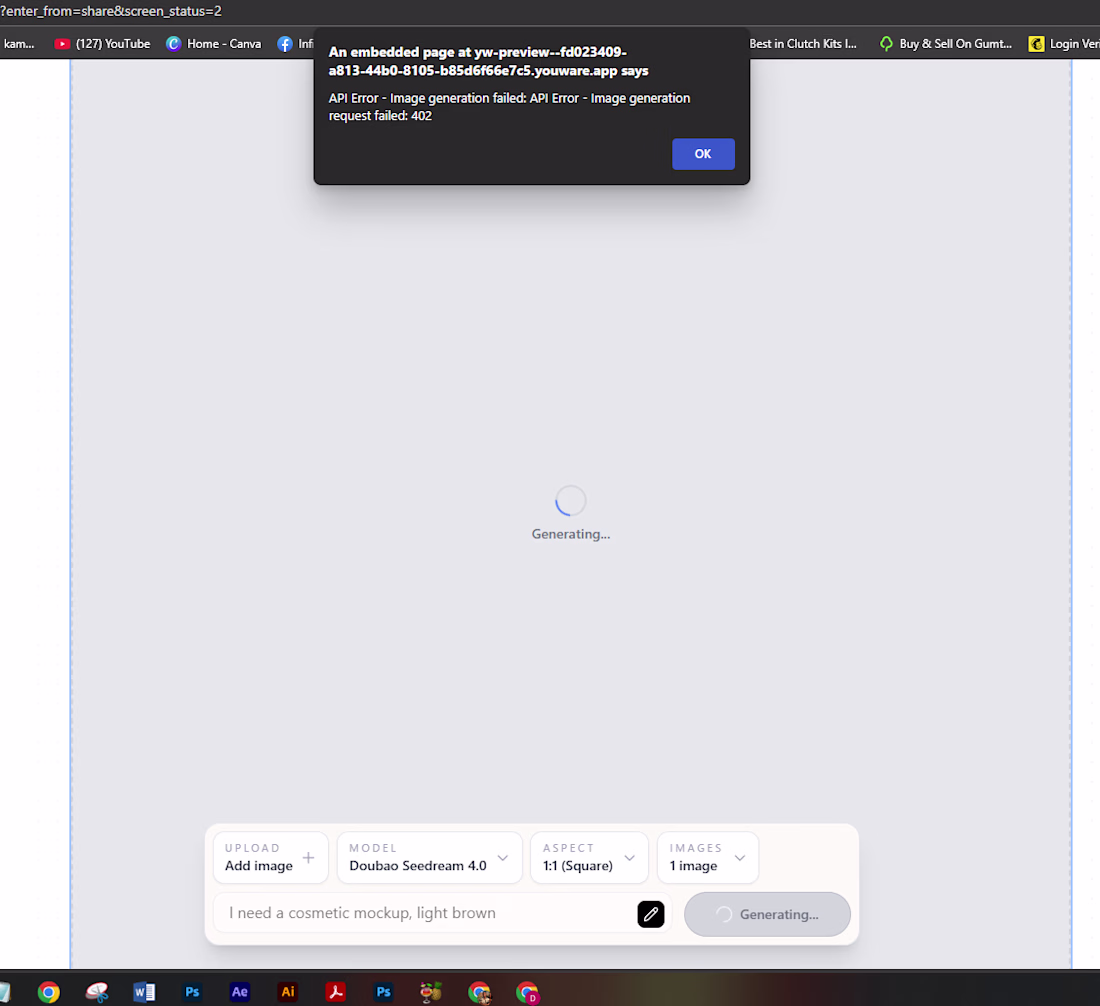Click OK in the API error dialog
Image resolution: width=1100 pixels, height=1006 pixels.
point(703,154)
